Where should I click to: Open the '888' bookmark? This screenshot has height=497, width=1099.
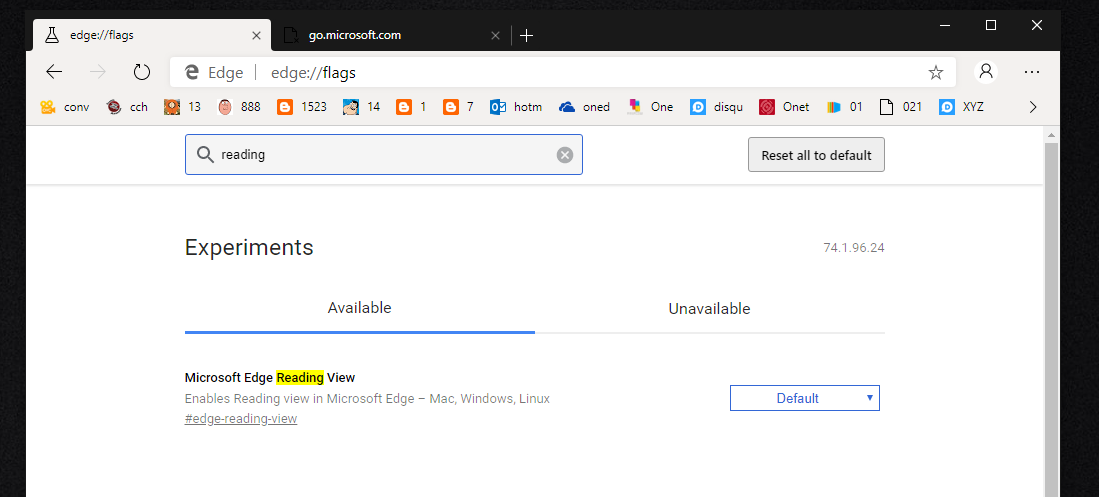coord(238,107)
